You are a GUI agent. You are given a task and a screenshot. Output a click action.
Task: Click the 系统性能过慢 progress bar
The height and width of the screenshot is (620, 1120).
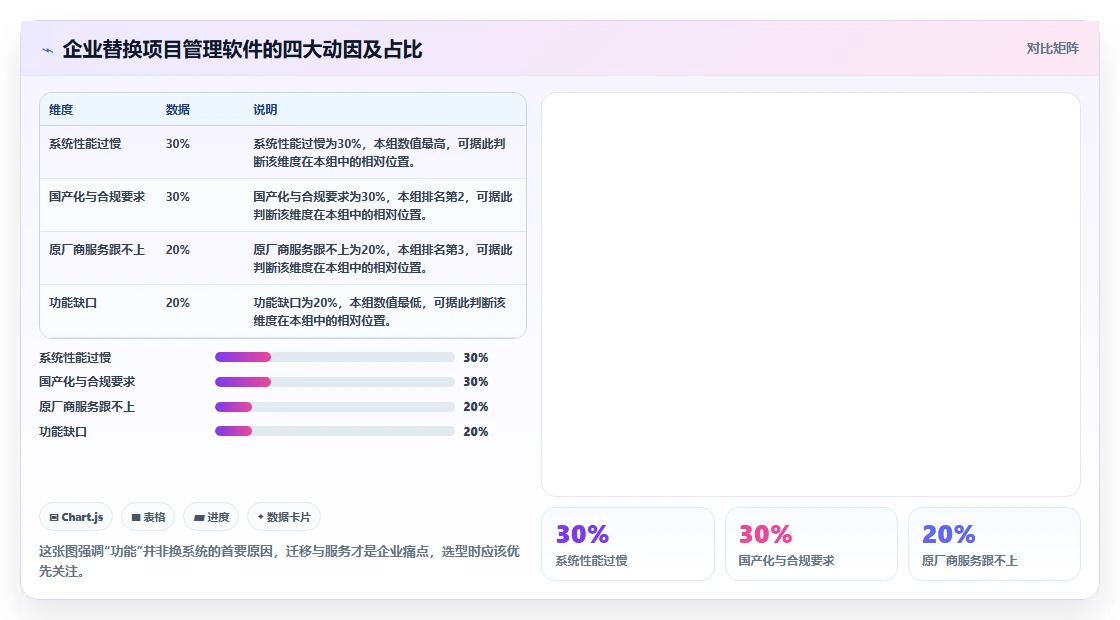pos(334,357)
